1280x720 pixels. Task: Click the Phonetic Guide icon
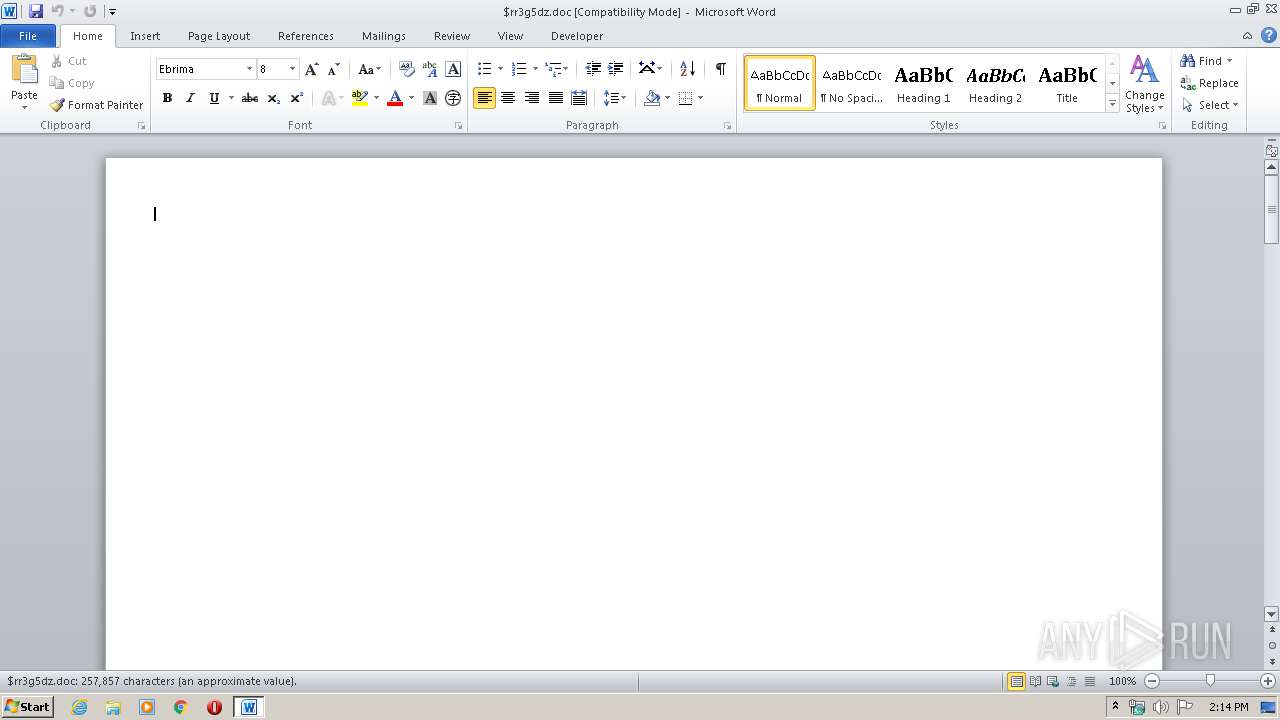(430, 69)
